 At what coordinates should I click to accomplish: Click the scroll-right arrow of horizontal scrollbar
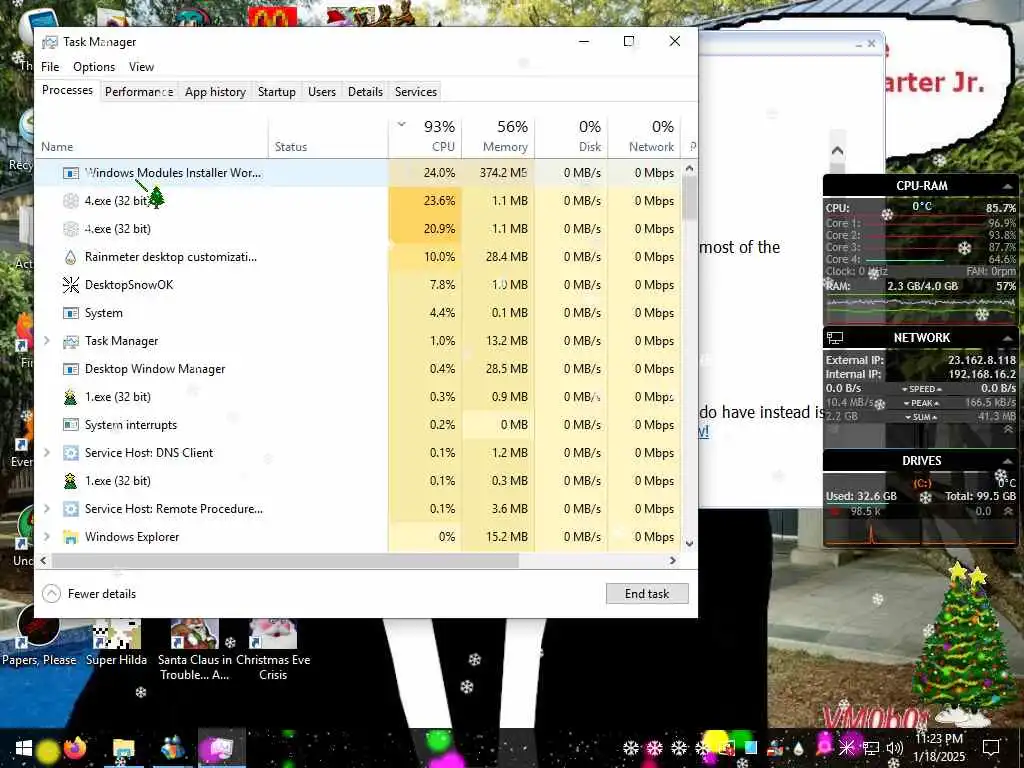pyautogui.click(x=673, y=560)
